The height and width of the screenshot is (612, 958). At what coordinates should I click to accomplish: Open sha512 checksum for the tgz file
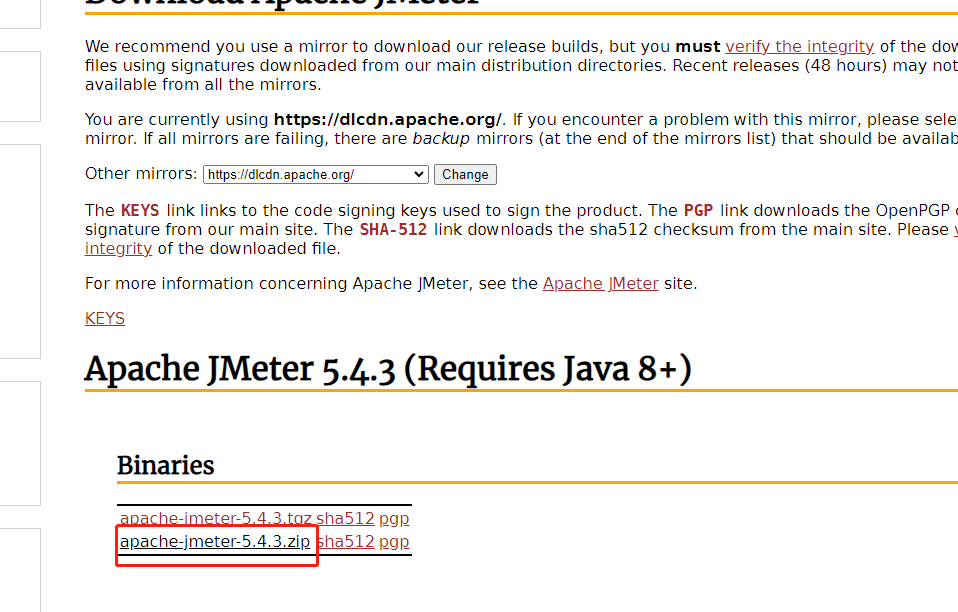345,518
